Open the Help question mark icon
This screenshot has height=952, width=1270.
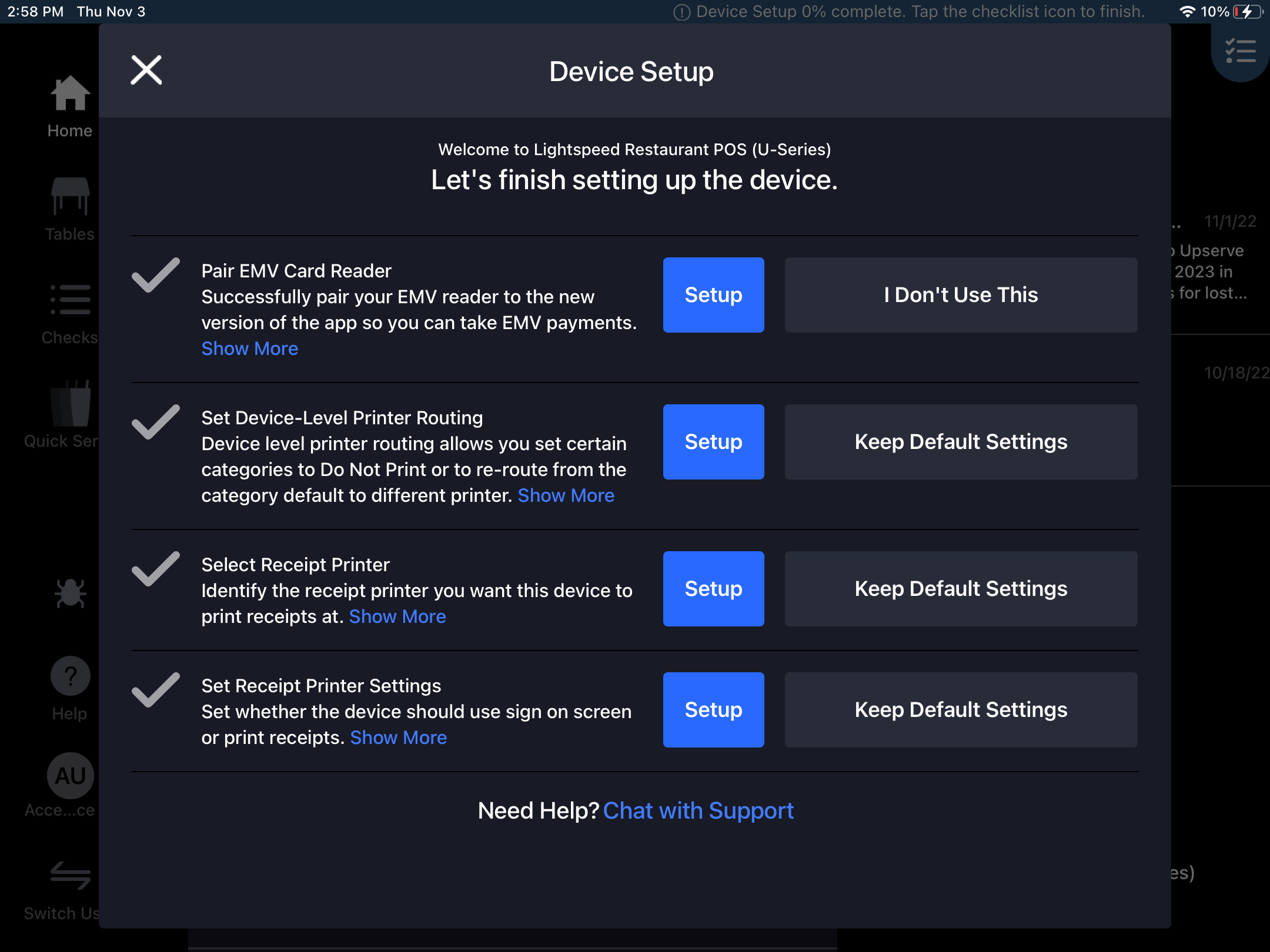[x=70, y=676]
